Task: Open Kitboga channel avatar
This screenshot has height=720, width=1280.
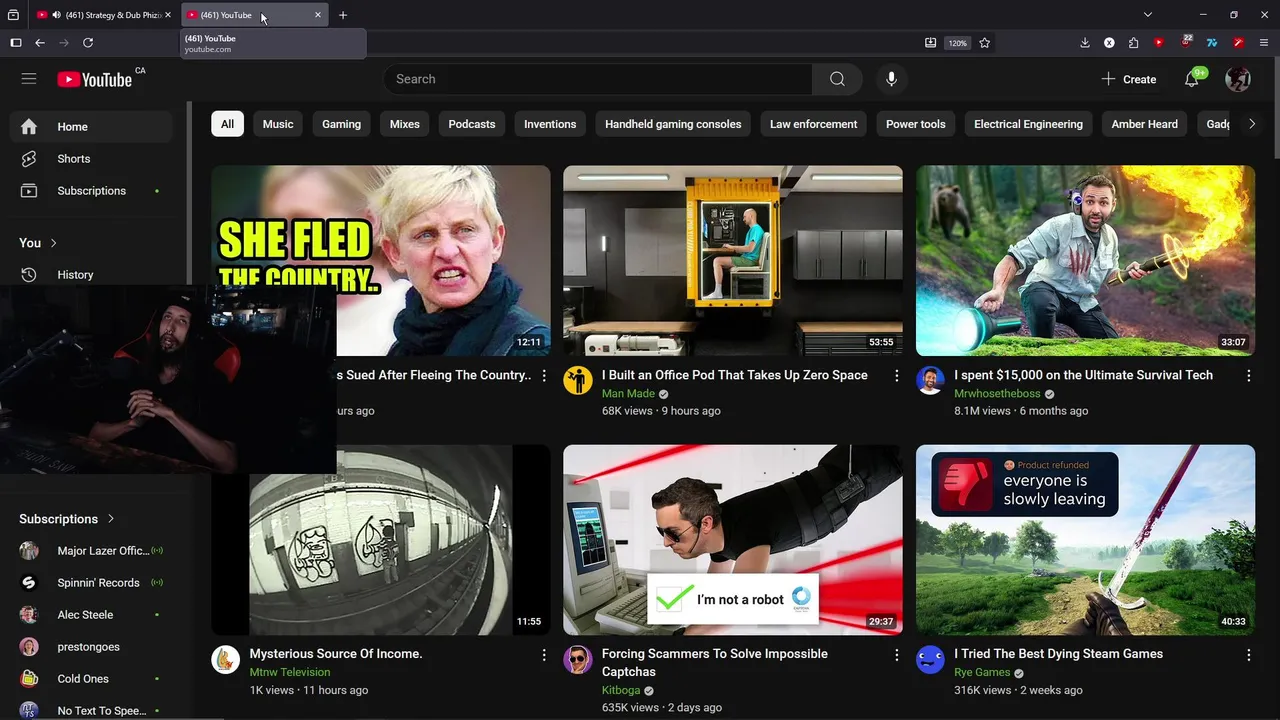Action: [578, 659]
